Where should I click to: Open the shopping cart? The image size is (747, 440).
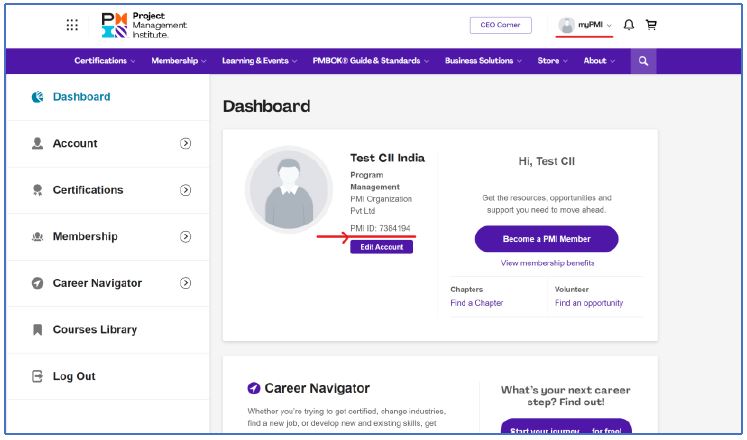click(x=651, y=25)
